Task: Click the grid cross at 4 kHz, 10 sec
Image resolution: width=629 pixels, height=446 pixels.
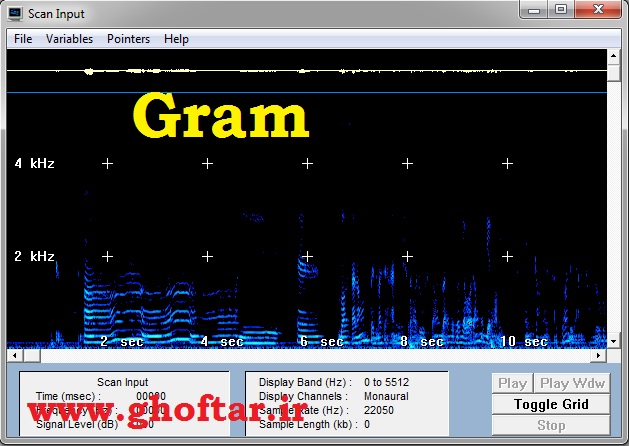Action: (x=507, y=164)
